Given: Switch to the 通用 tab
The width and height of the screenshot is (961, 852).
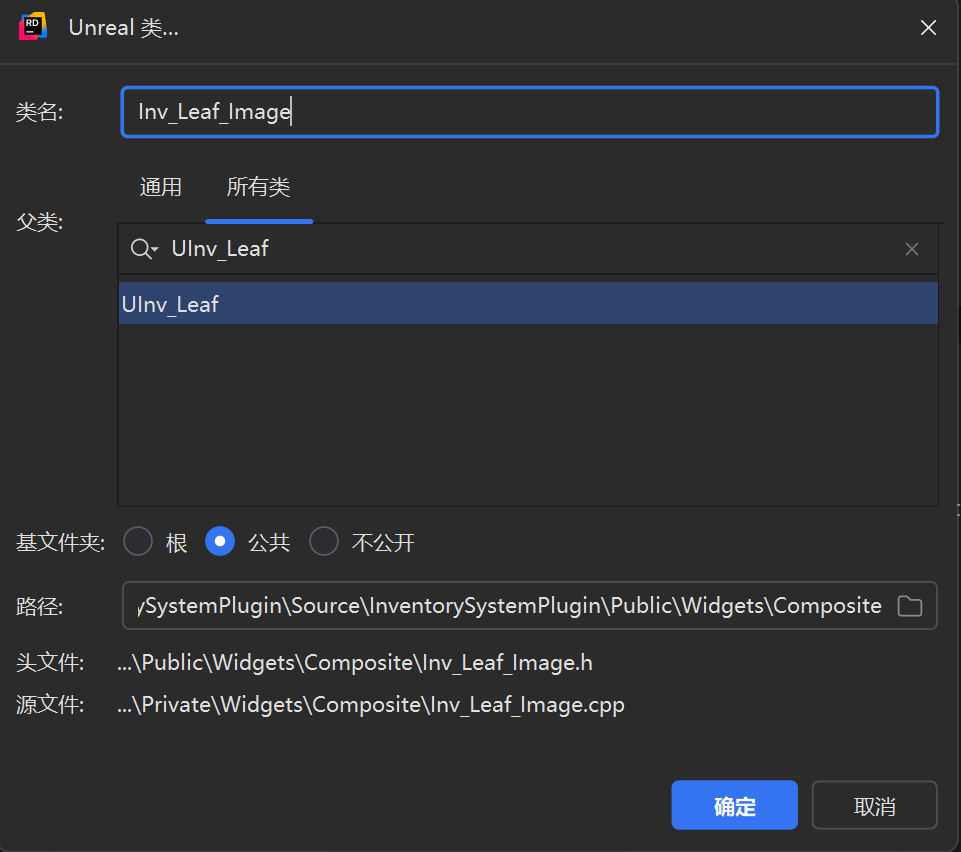Looking at the screenshot, I should point(161,187).
